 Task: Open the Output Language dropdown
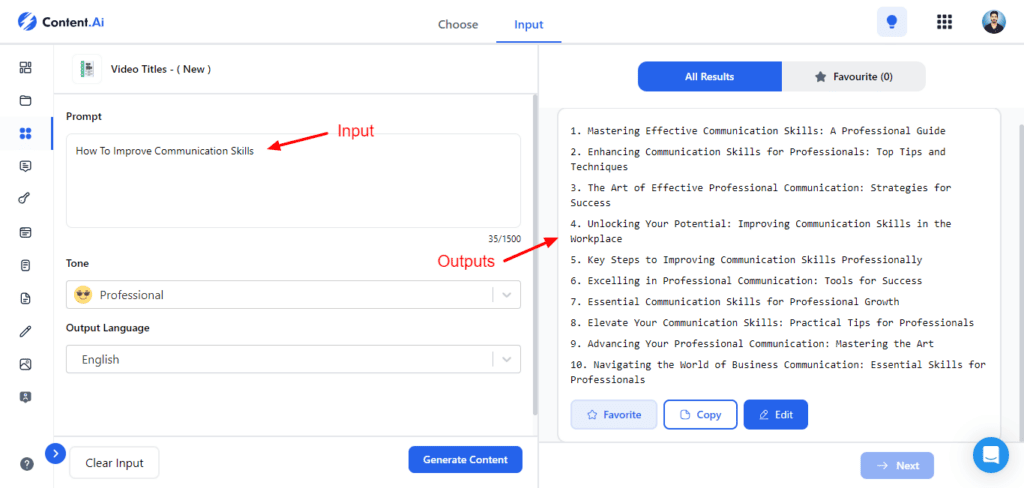click(293, 359)
